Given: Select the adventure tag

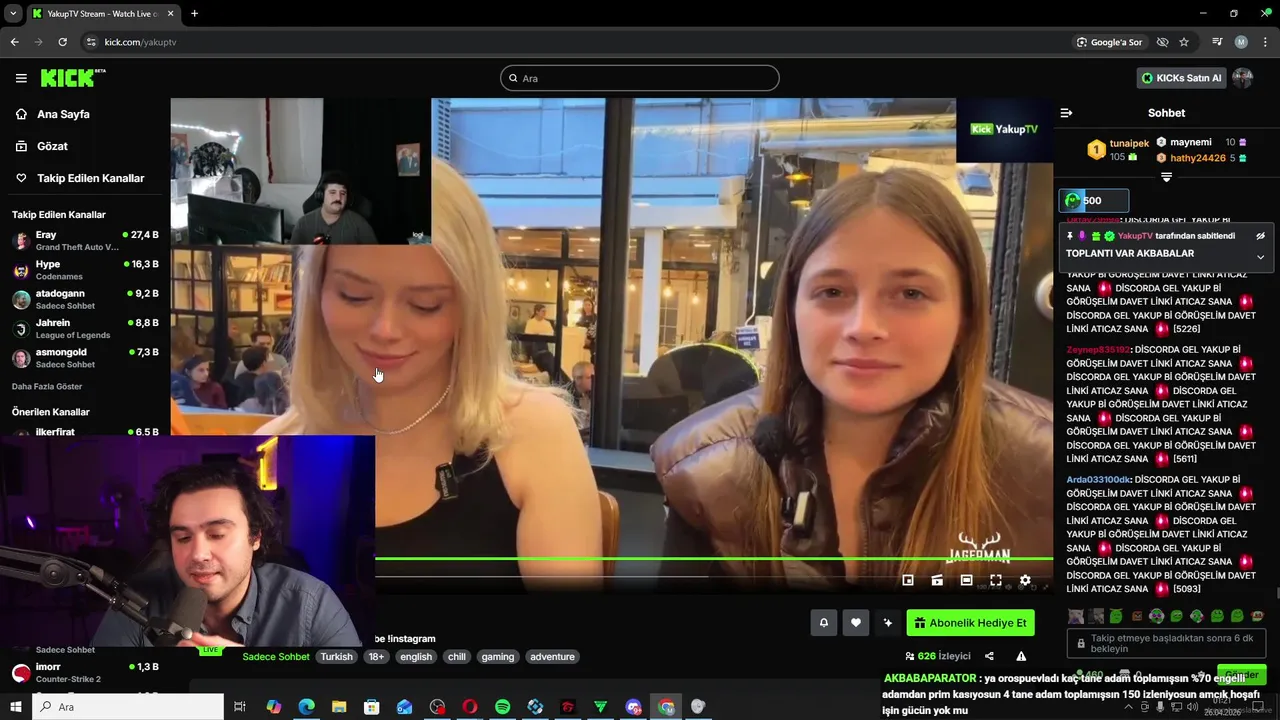Looking at the screenshot, I should coord(552,657).
